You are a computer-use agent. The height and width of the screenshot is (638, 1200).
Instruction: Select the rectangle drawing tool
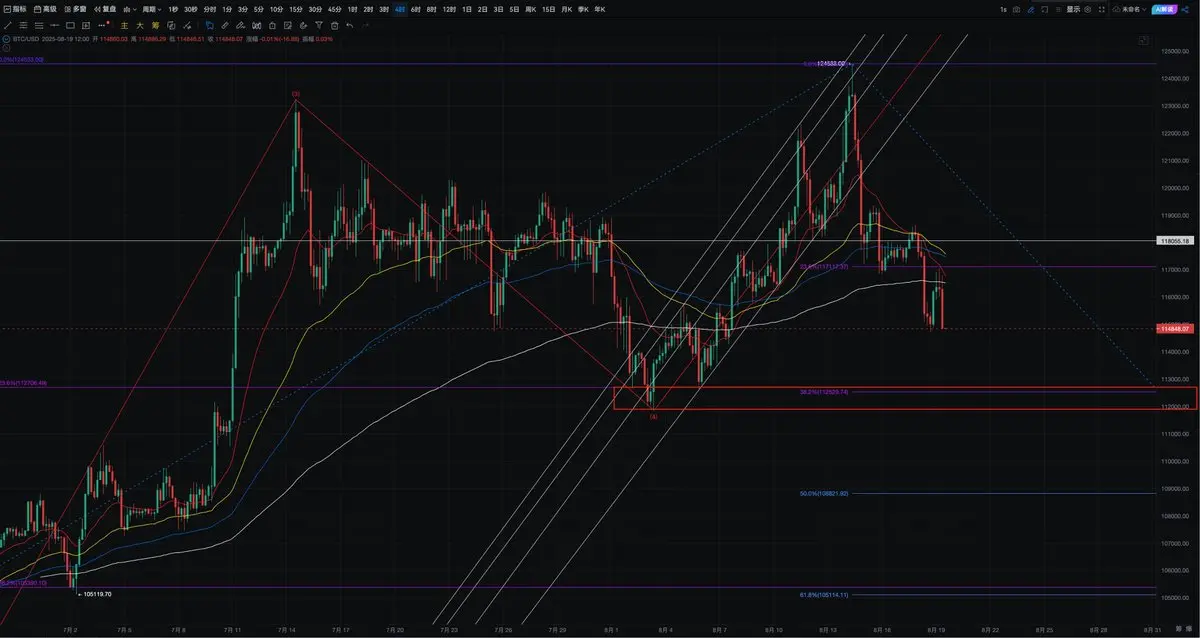(70, 25)
